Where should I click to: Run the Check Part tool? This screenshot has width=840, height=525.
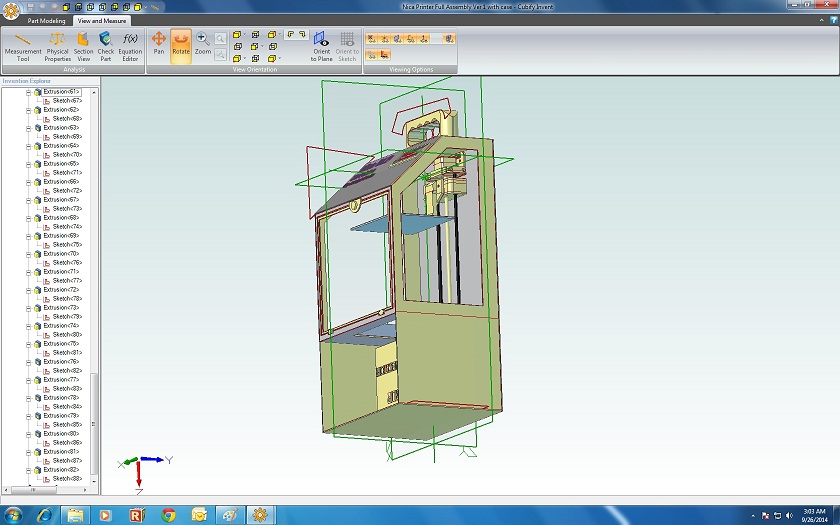(x=106, y=47)
